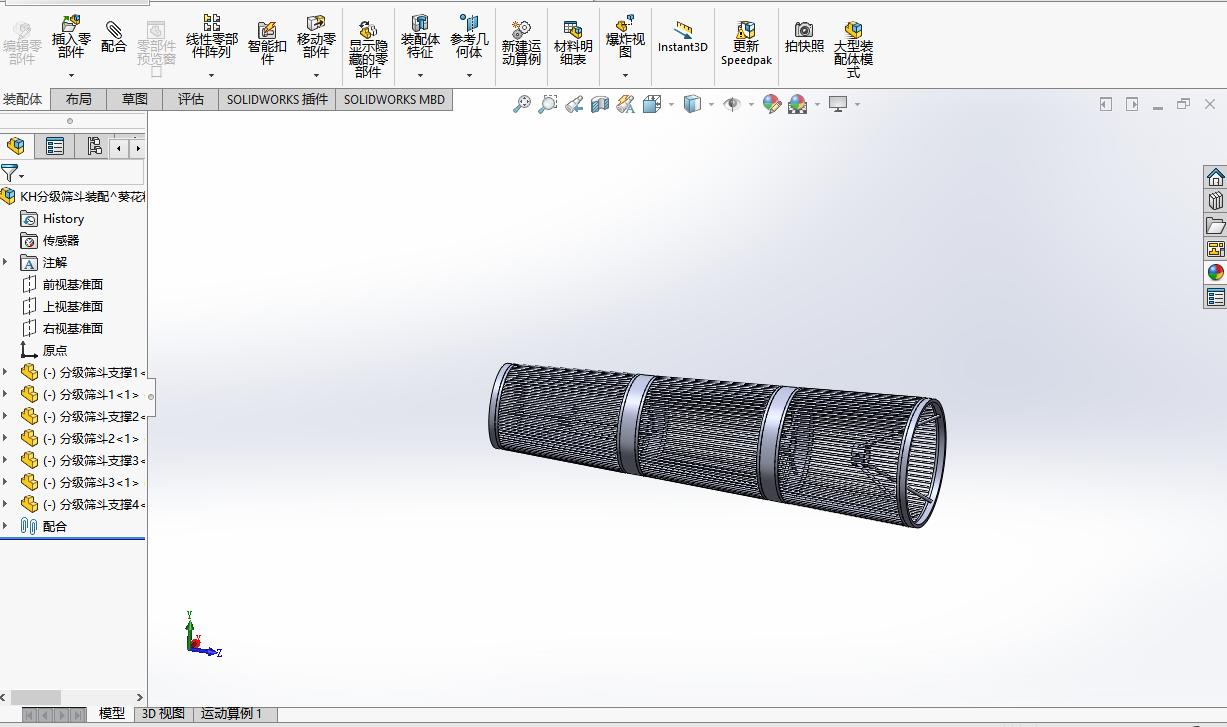Screen dimensions: 1227x727
Task: Click the Display Style icon
Action: click(692, 103)
